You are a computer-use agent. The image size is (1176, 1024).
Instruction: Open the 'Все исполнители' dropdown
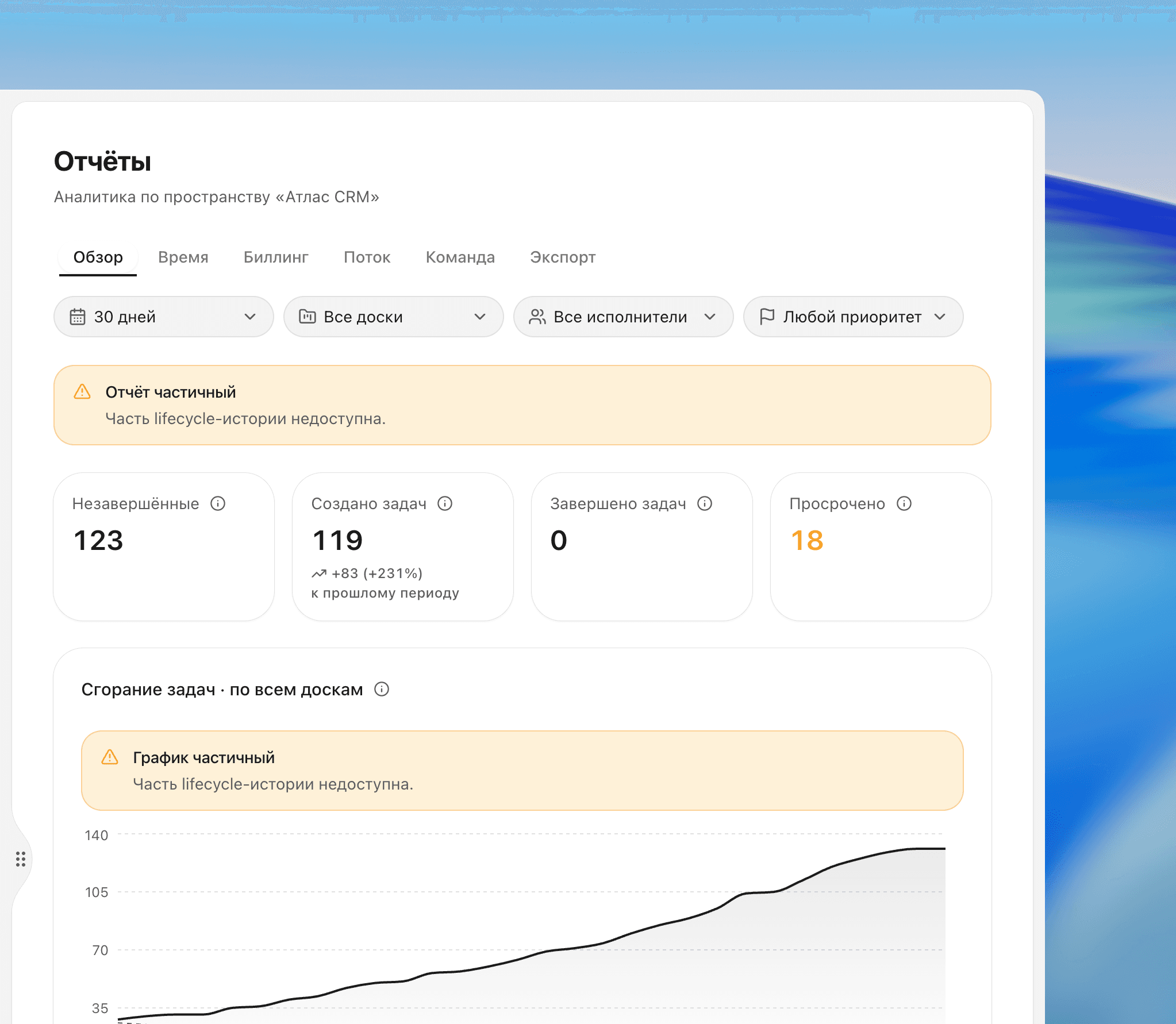[624, 317]
